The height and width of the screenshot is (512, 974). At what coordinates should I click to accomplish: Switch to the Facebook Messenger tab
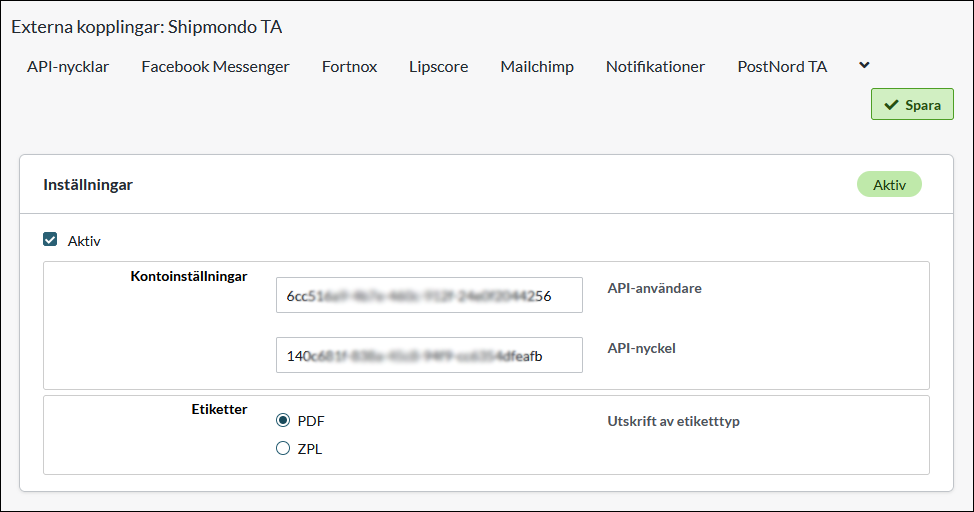[215, 67]
